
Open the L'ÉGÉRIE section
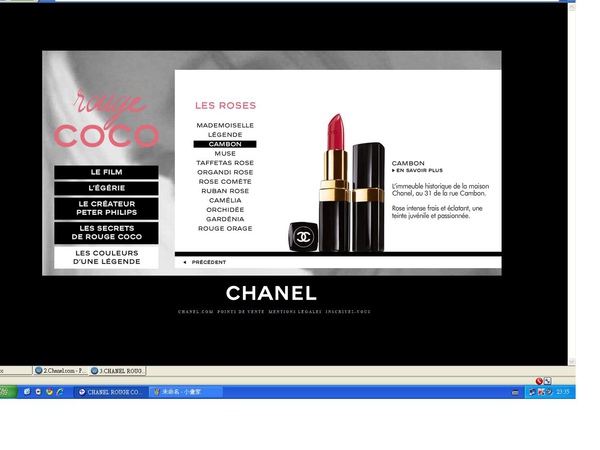[106, 188]
